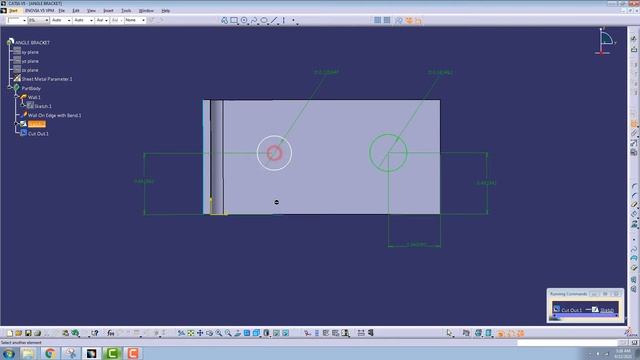Select the Line sketch tool
The height and width of the screenshot is (360, 640).
click(x=274, y=20)
